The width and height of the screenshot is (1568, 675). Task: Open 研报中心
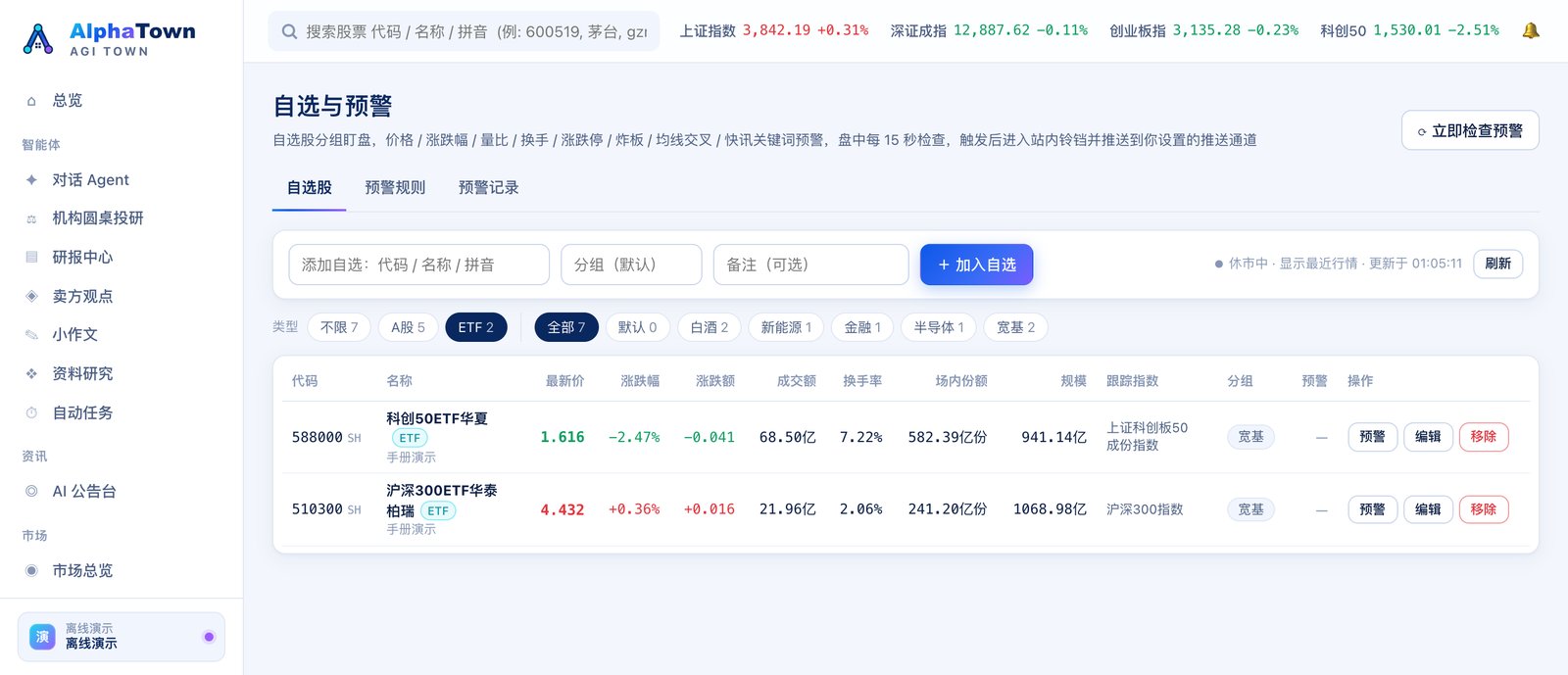coord(122,258)
